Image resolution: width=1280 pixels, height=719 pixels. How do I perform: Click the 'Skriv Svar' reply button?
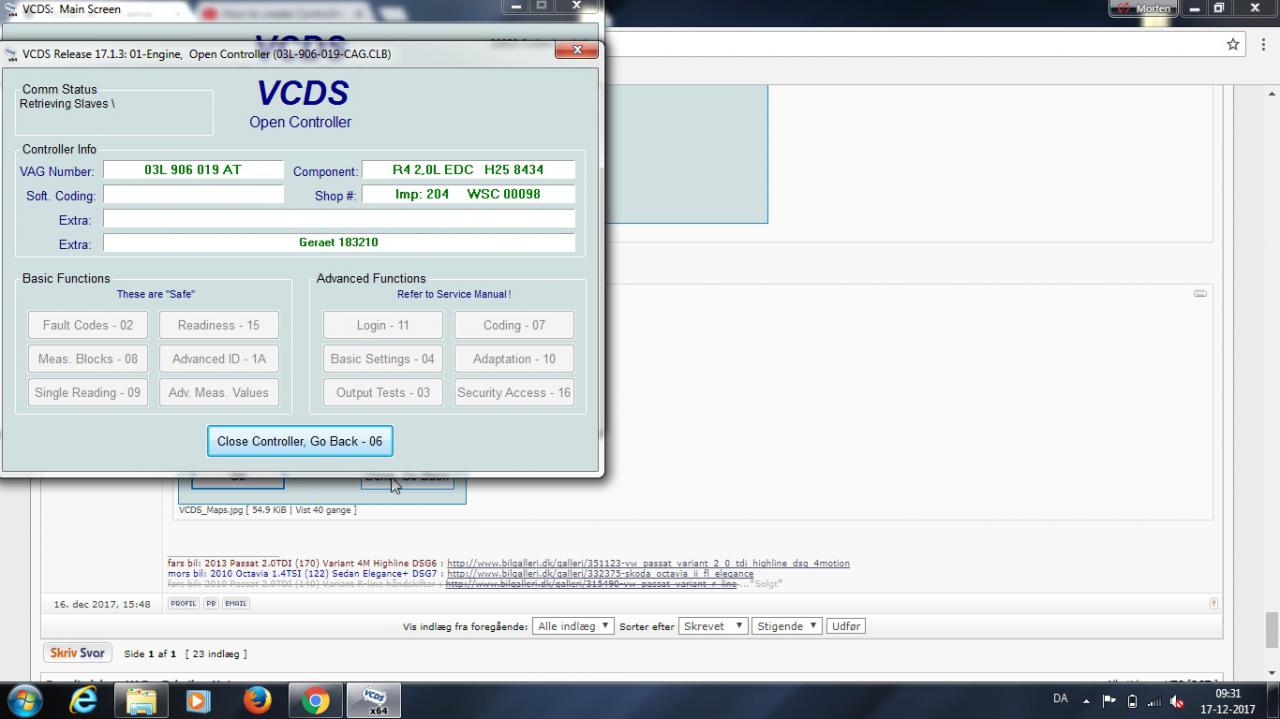point(77,653)
